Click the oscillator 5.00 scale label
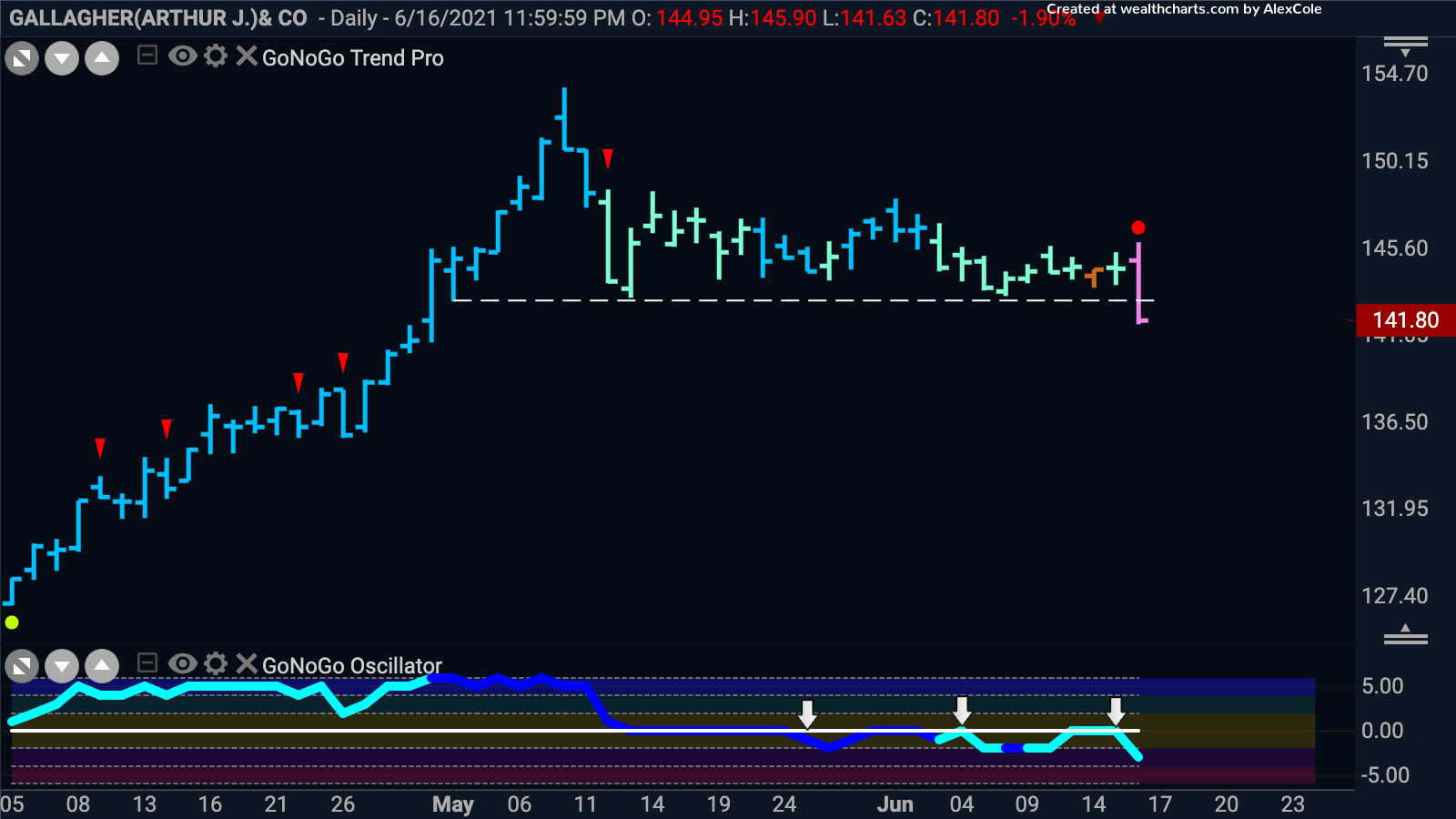Viewport: 1456px width, 819px height. point(1382,686)
